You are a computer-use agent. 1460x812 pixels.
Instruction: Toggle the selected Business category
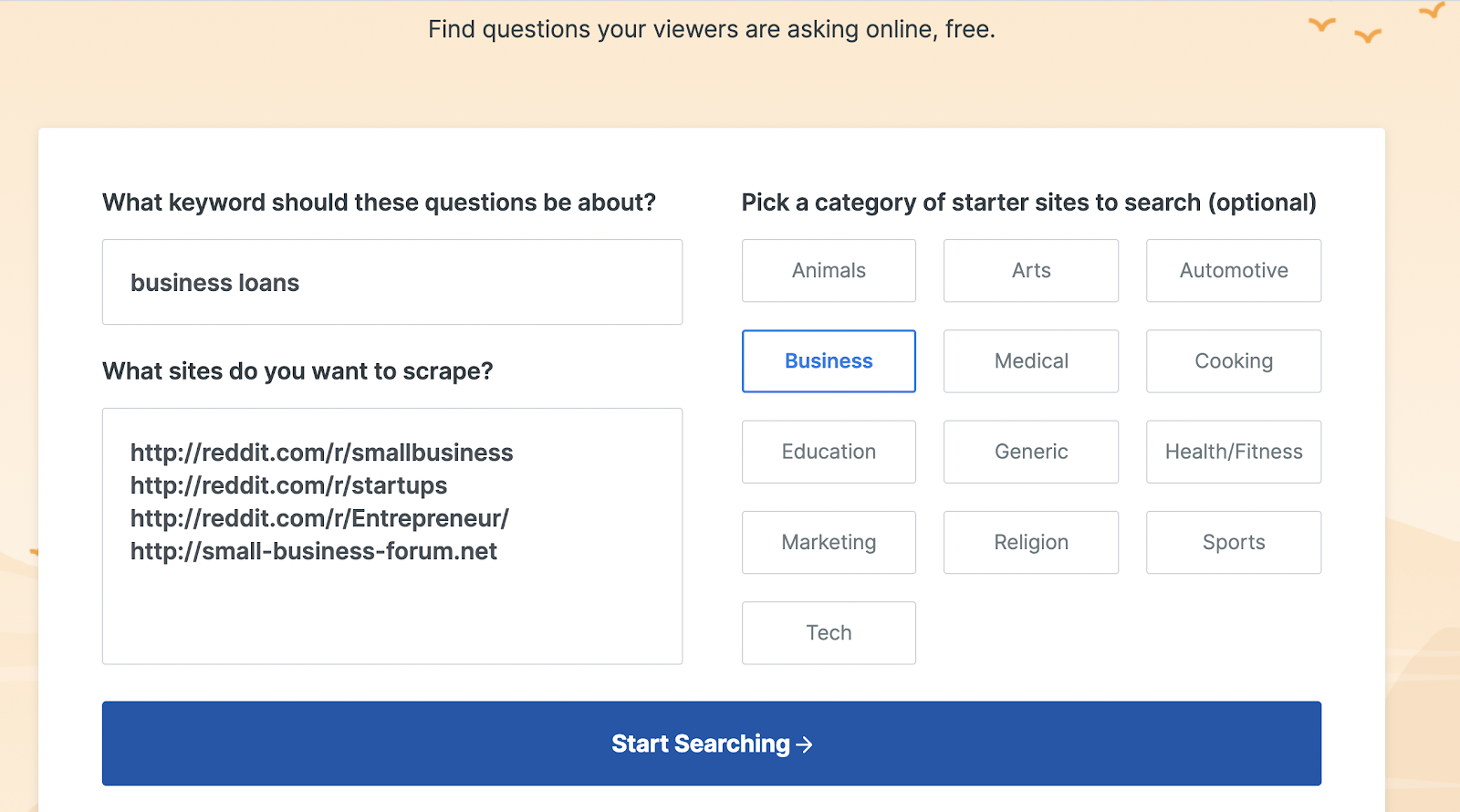[829, 361]
